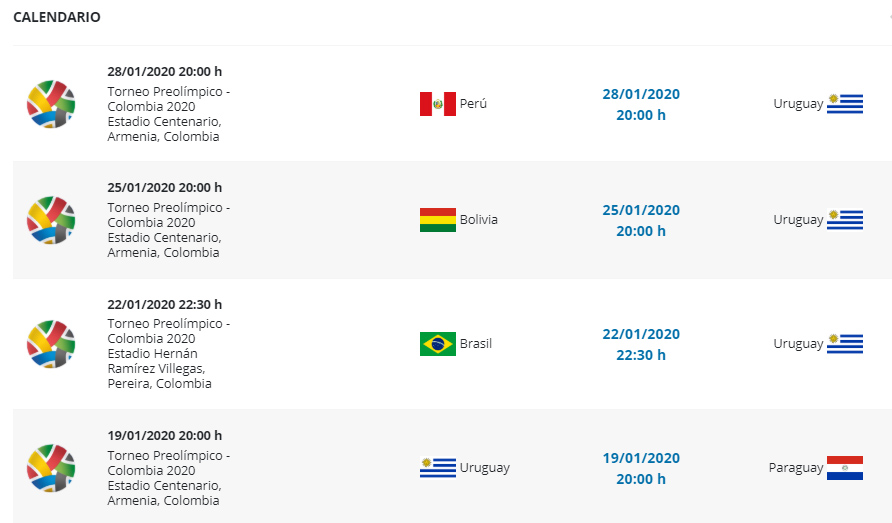Open the blue 25/01/2020 20:00 h match link
Viewport: 892px width, 523px height.
point(641,221)
